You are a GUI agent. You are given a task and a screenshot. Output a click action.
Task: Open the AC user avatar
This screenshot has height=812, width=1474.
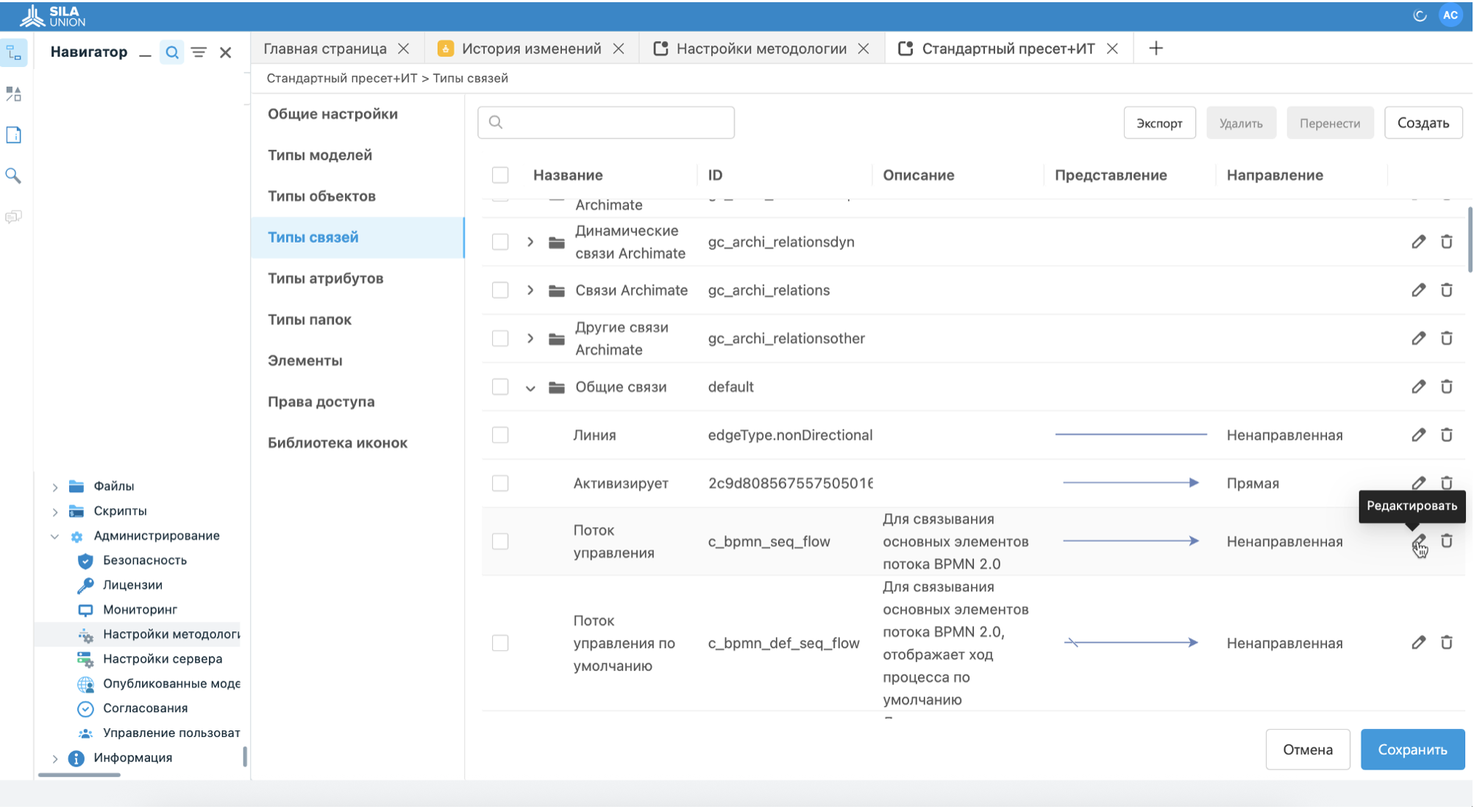click(x=1450, y=15)
